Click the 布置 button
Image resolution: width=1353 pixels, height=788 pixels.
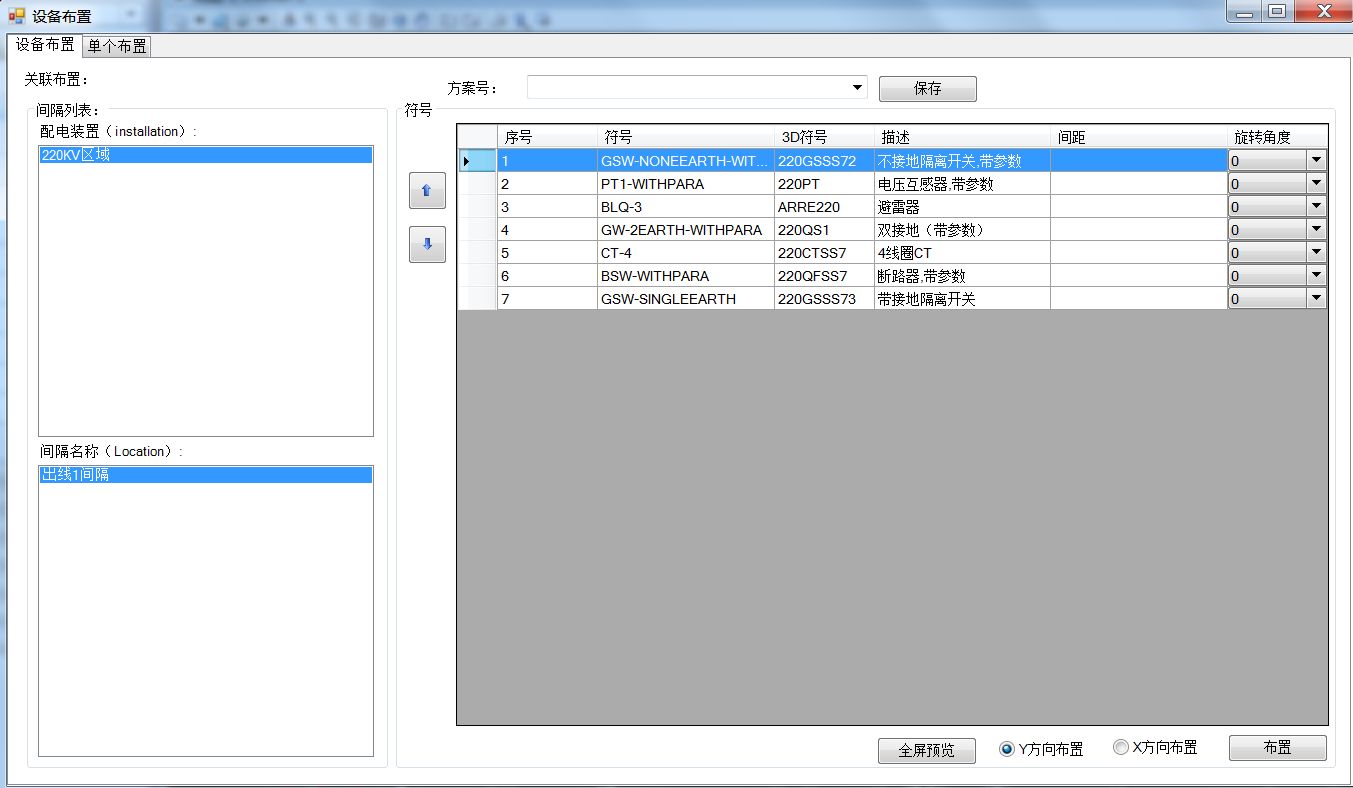pyautogui.click(x=1278, y=748)
